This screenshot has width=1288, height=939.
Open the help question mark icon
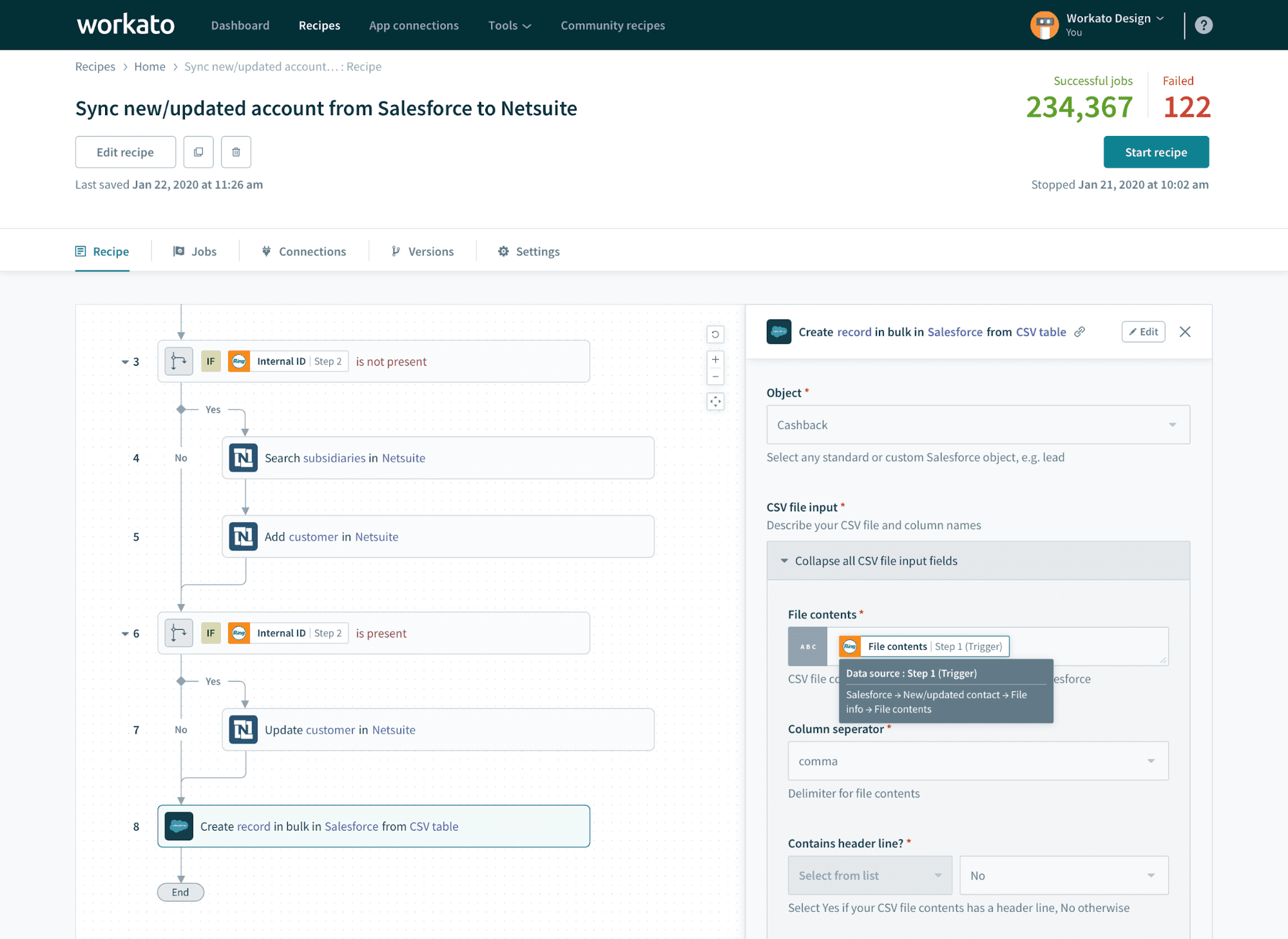pyautogui.click(x=1203, y=25)
